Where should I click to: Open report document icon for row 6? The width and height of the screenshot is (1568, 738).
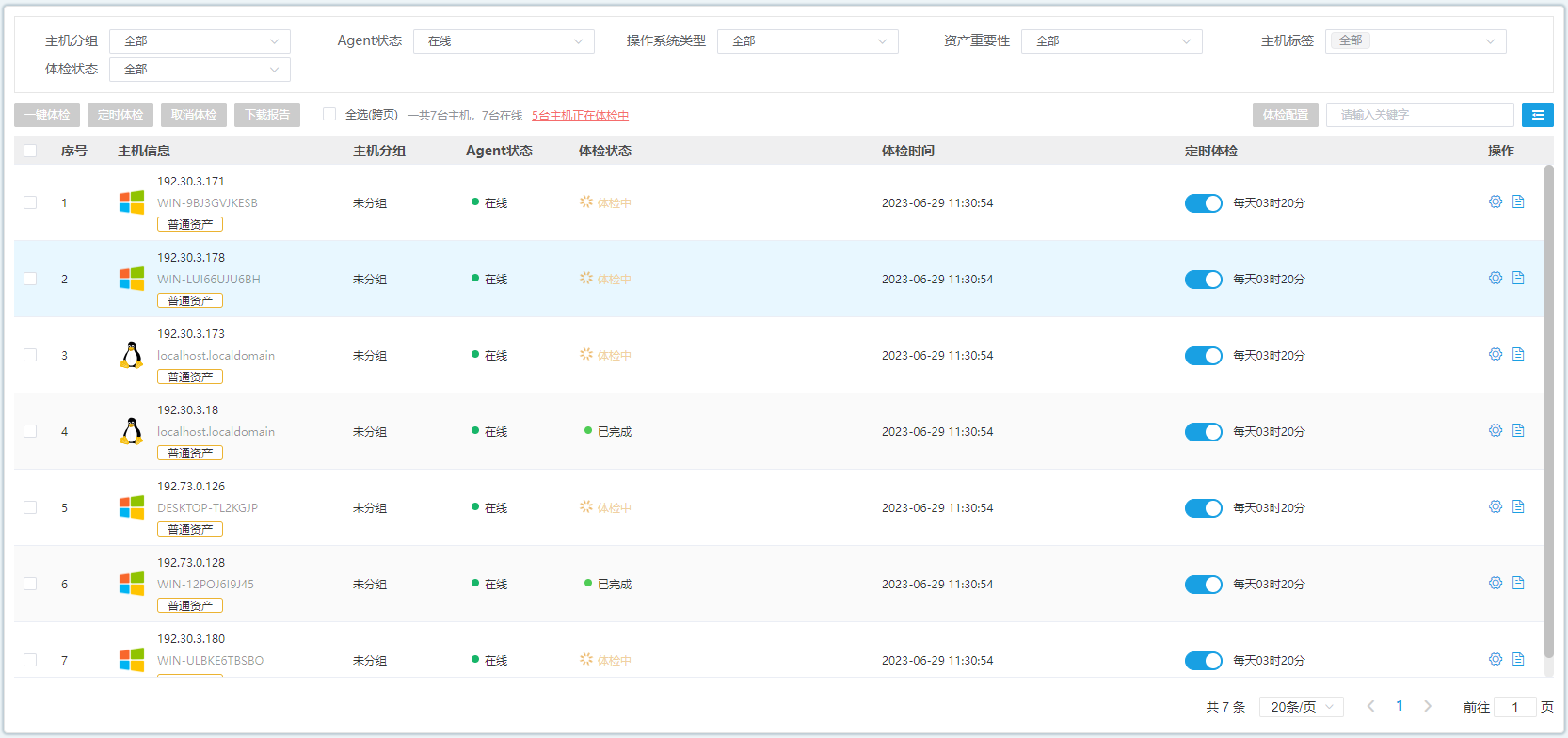[x=1518, y=583]
